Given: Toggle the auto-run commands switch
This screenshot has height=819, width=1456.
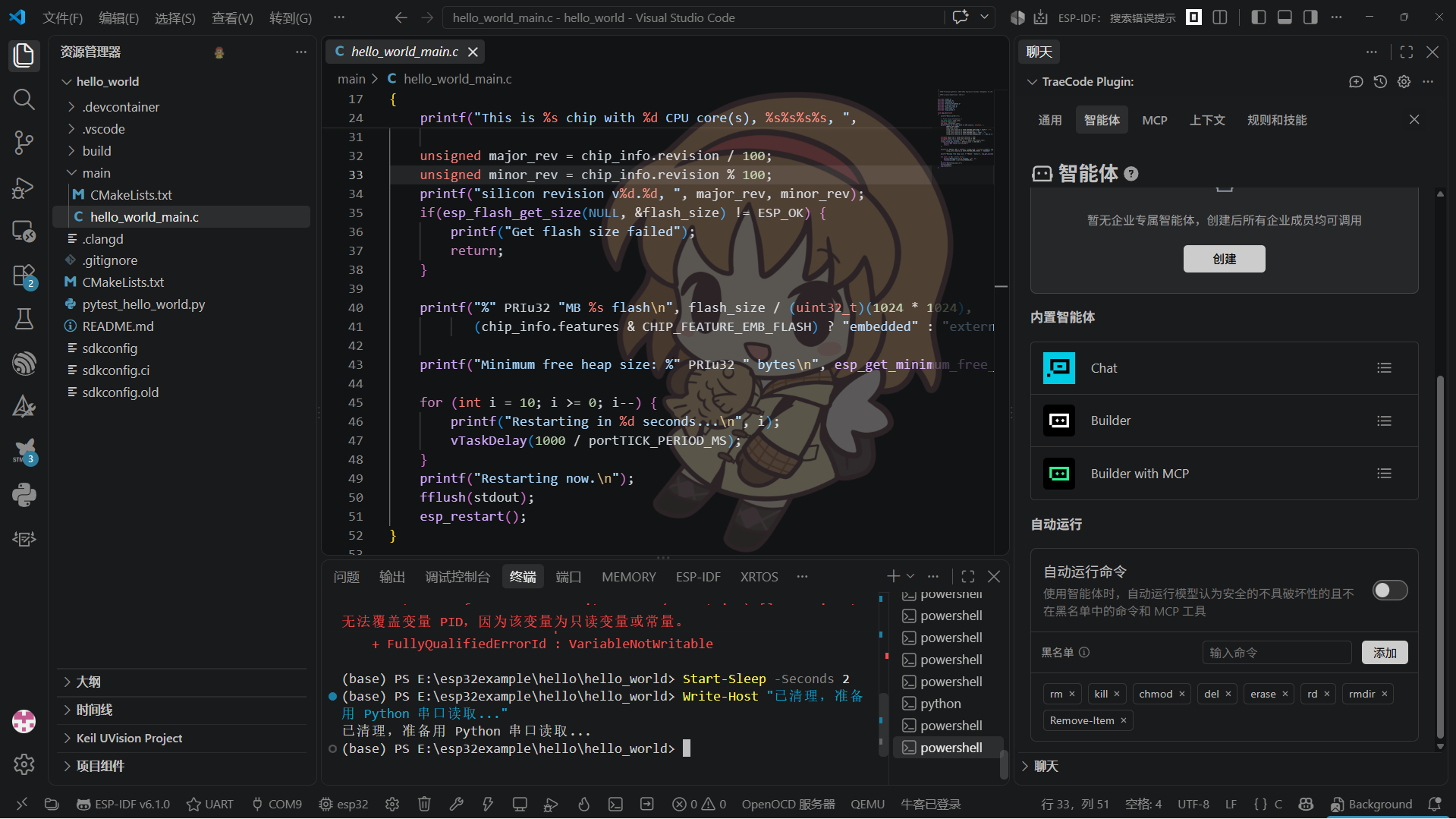Looking at the screenshot, I should click(x=1390, y=591).
